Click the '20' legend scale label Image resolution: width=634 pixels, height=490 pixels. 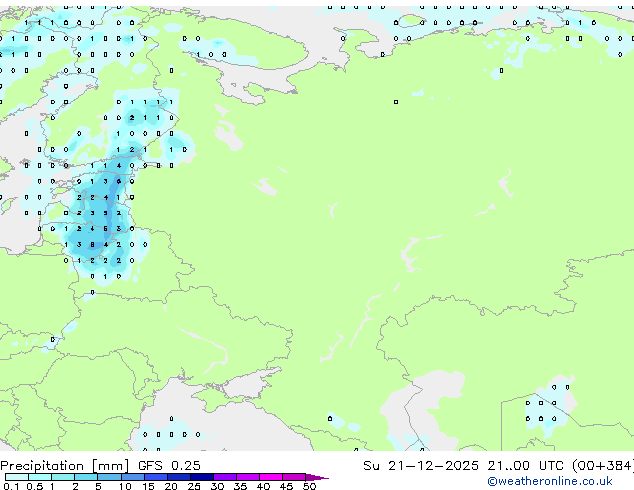click(171, 486)
